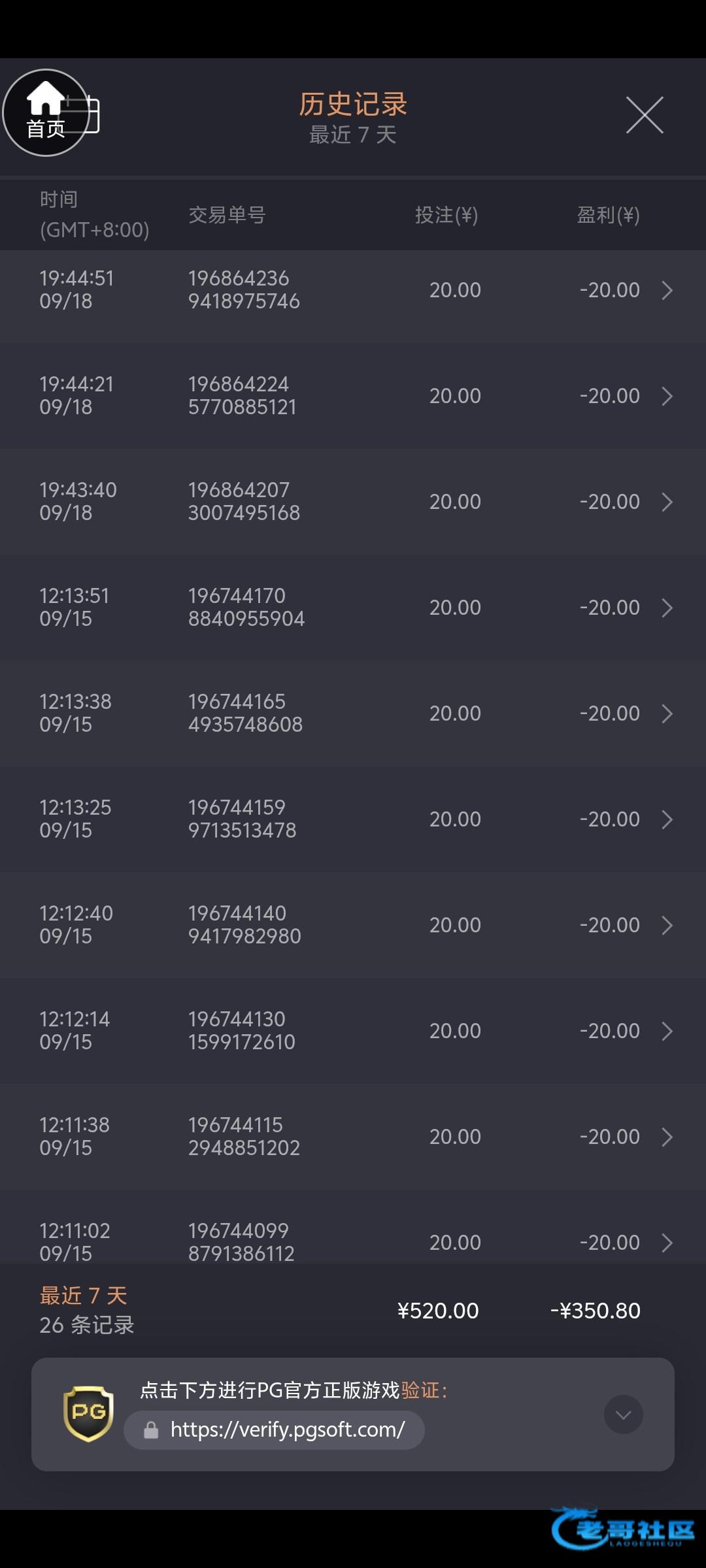
Task: Tap the 首页 home icon
Action: (x=45, y=112)
